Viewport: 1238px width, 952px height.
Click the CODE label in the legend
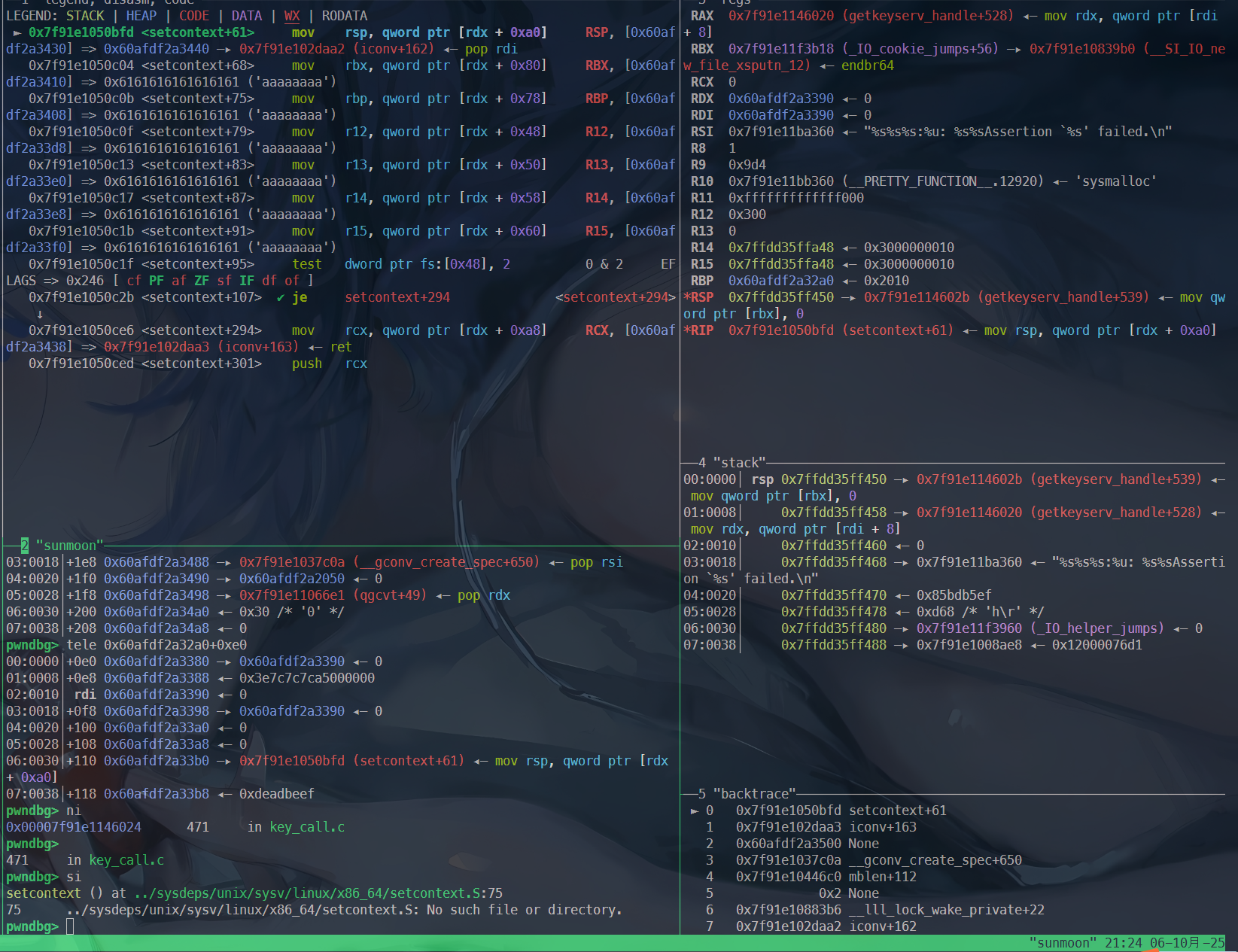[194, 16]
